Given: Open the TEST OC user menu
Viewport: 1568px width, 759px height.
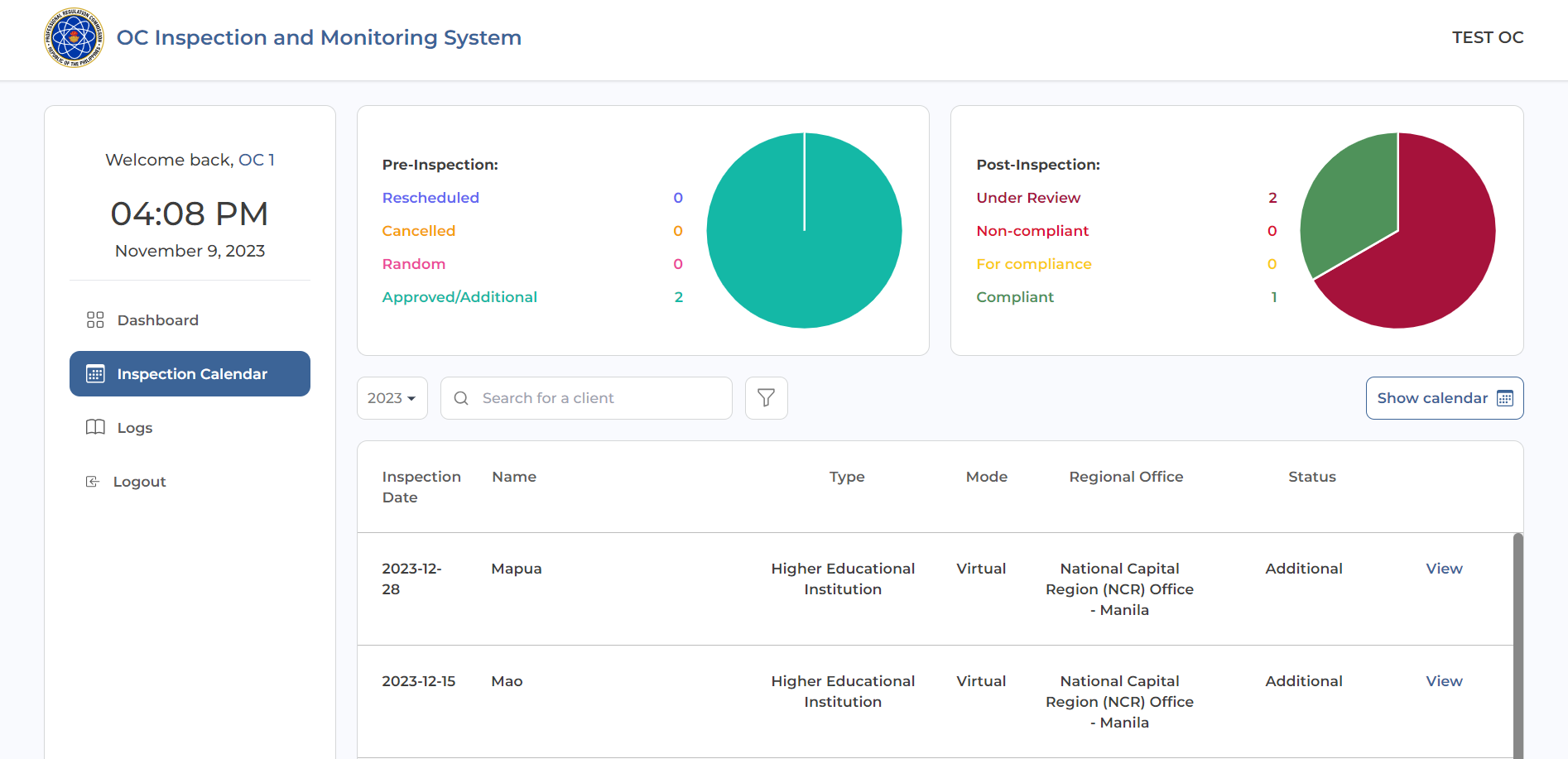Looking at the screenshot, I should pyautogui.click(x=1487, y=37).
